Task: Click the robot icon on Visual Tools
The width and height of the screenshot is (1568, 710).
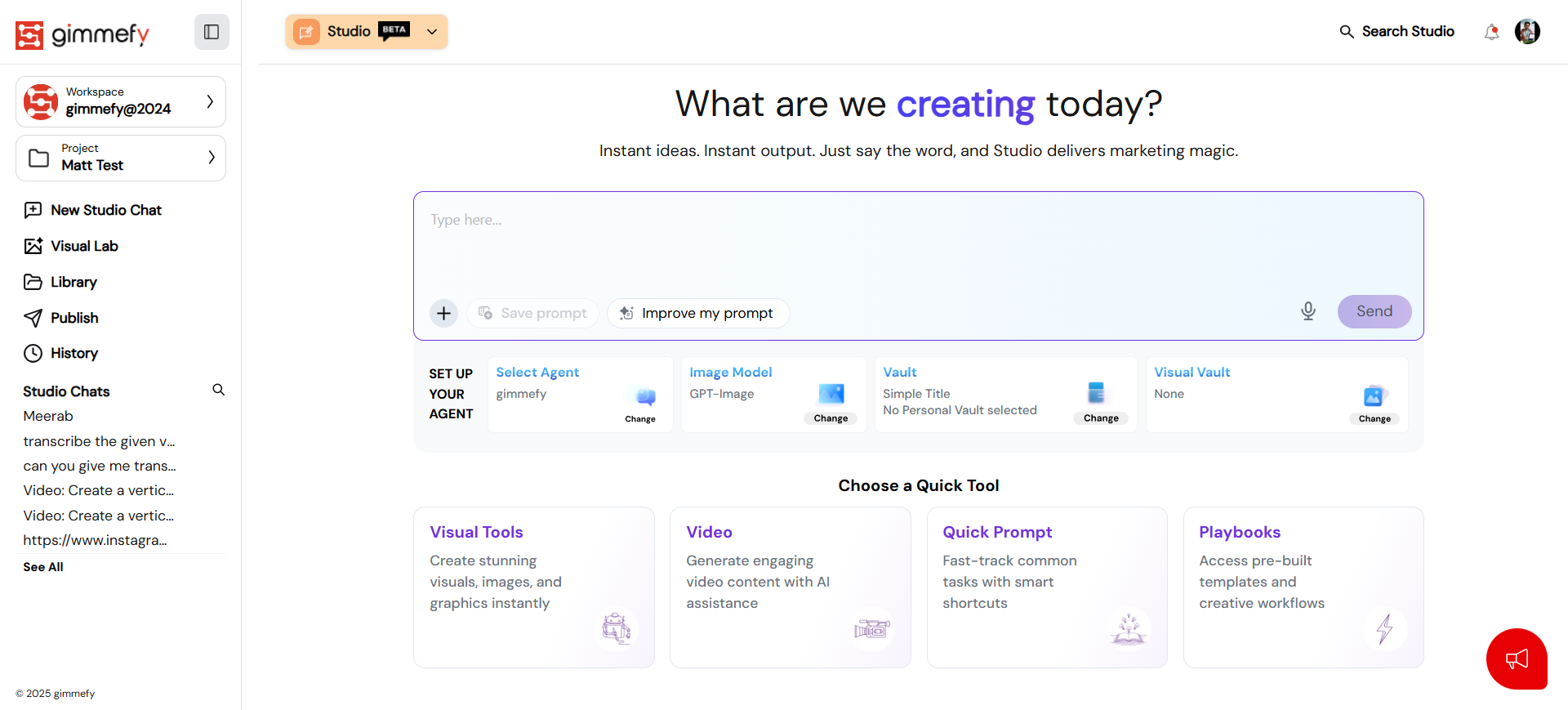Action: (x=617, y=629)
